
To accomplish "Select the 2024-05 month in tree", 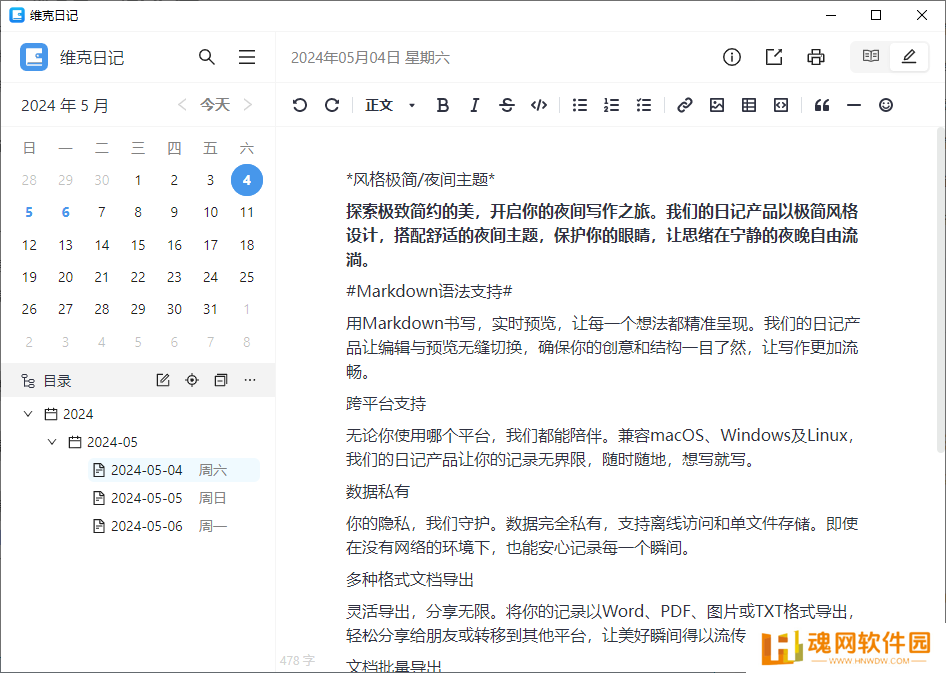I will point(103,442).
